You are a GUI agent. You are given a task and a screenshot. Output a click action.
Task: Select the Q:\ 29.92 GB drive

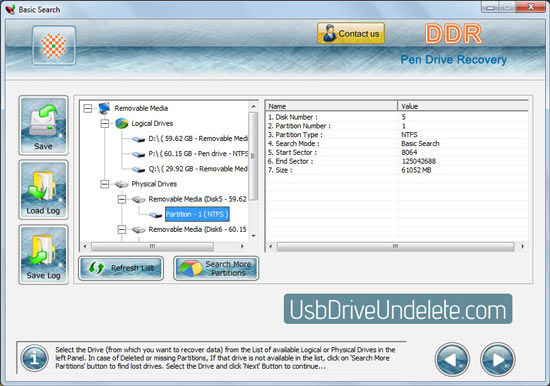click(198, 169)
